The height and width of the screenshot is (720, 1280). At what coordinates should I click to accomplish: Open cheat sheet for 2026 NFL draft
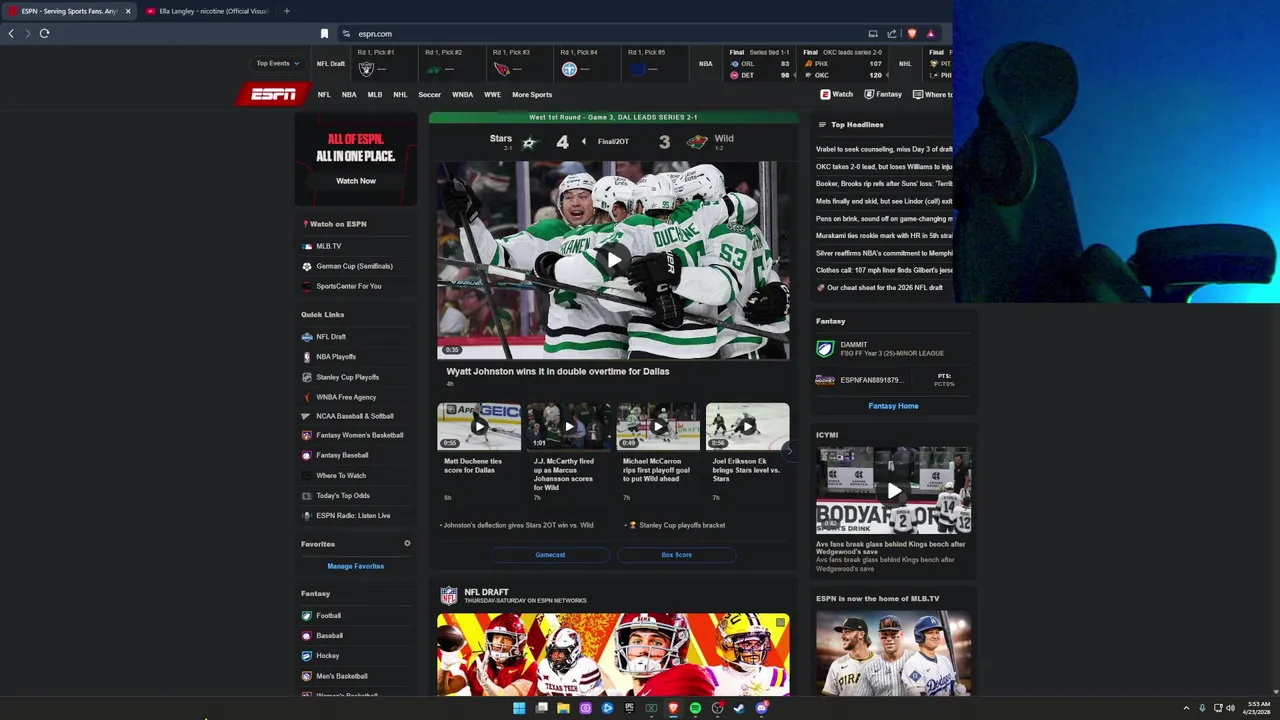(884, 288)
